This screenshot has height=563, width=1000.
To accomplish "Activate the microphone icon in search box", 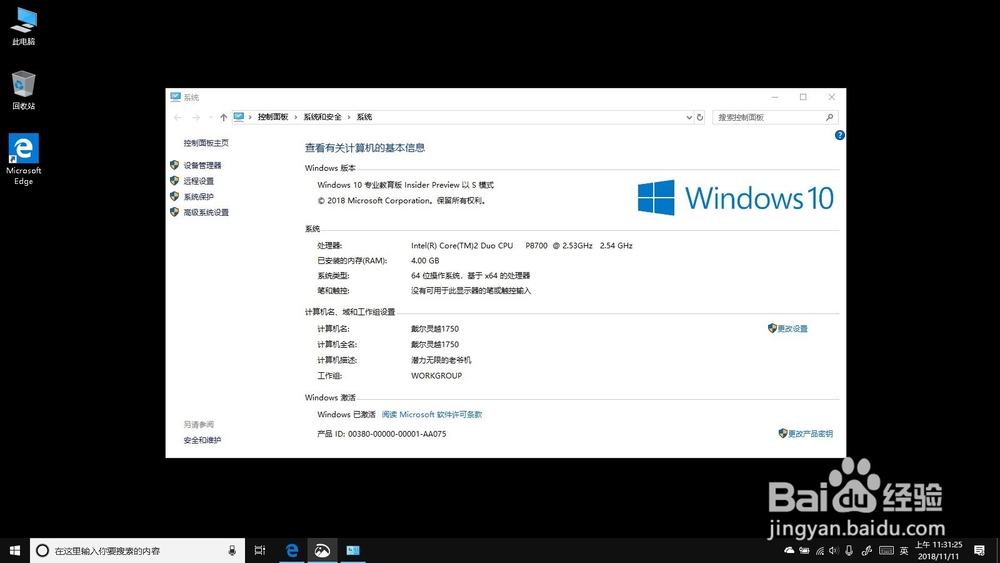I will (x=232, y=550).
